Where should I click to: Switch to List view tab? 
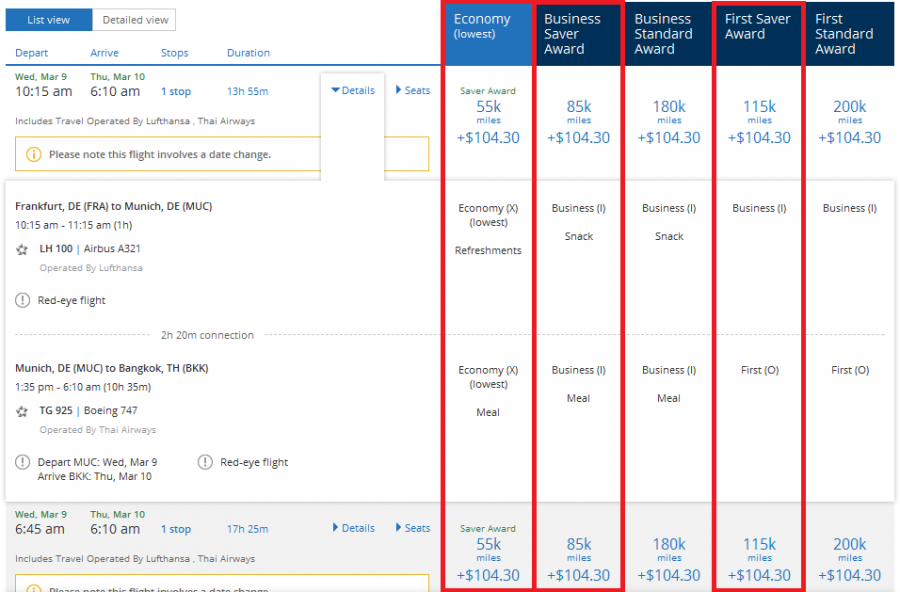point(49,20)
